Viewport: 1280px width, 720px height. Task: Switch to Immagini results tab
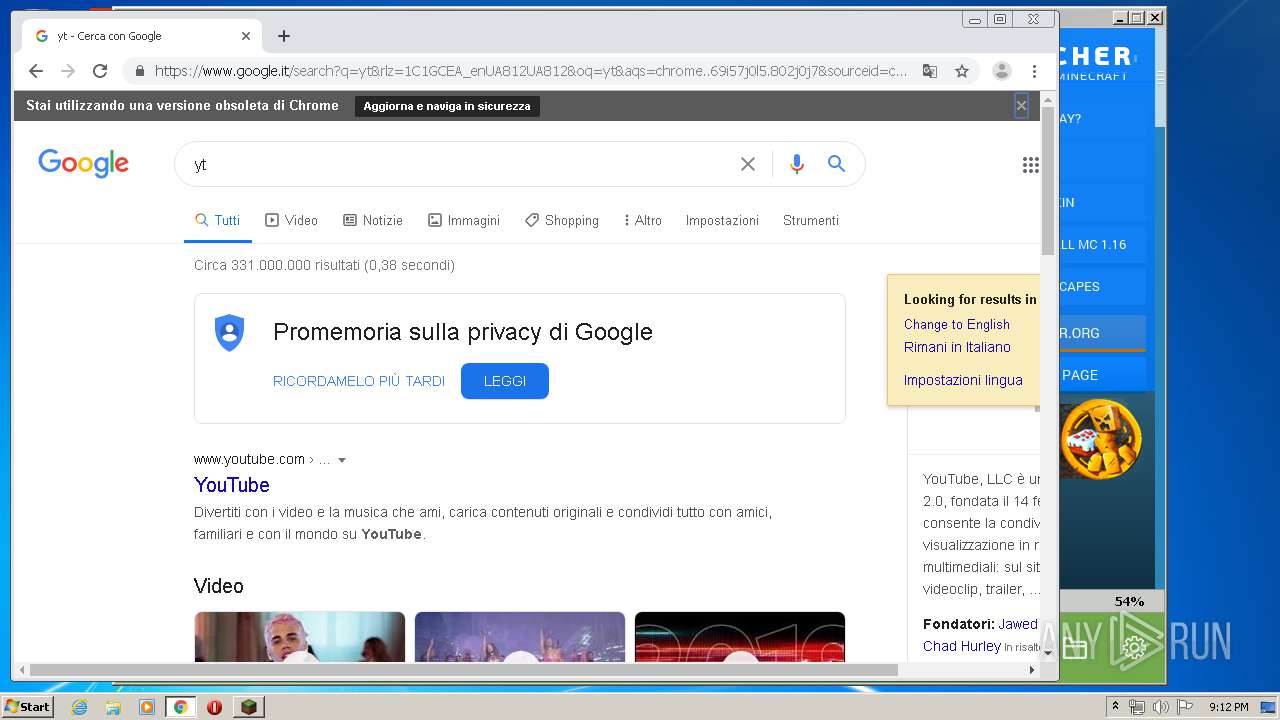coord(464,220)
